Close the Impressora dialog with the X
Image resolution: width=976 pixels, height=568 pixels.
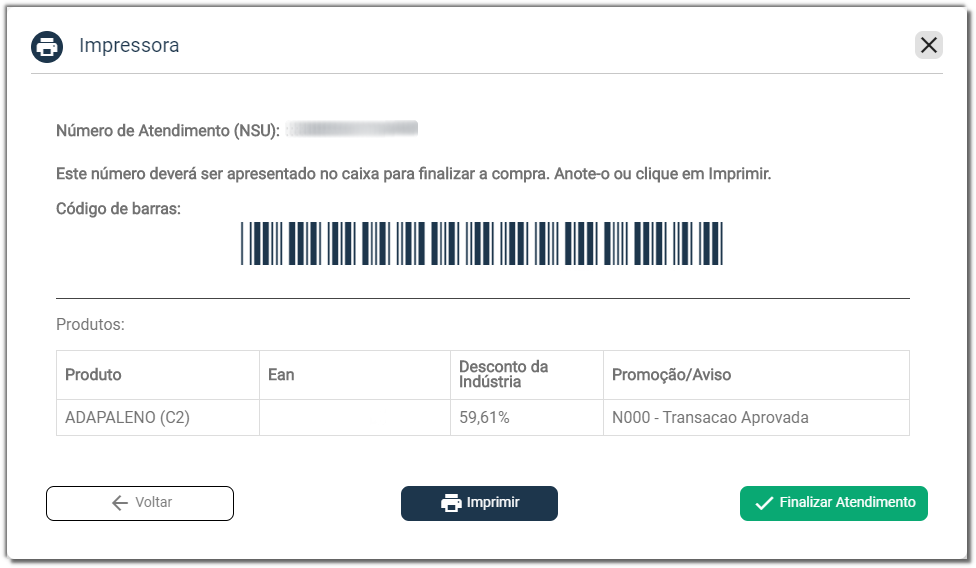coord(929,45)
